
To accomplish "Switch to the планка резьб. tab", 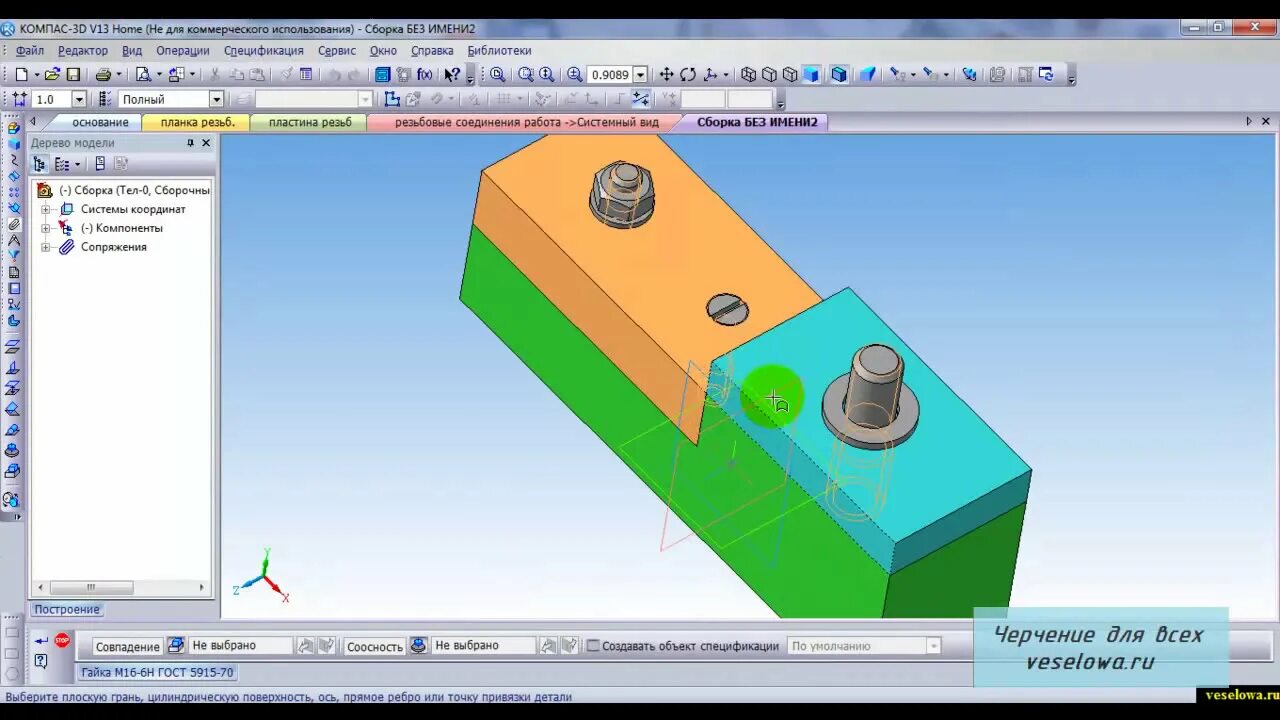I will 198,122.
